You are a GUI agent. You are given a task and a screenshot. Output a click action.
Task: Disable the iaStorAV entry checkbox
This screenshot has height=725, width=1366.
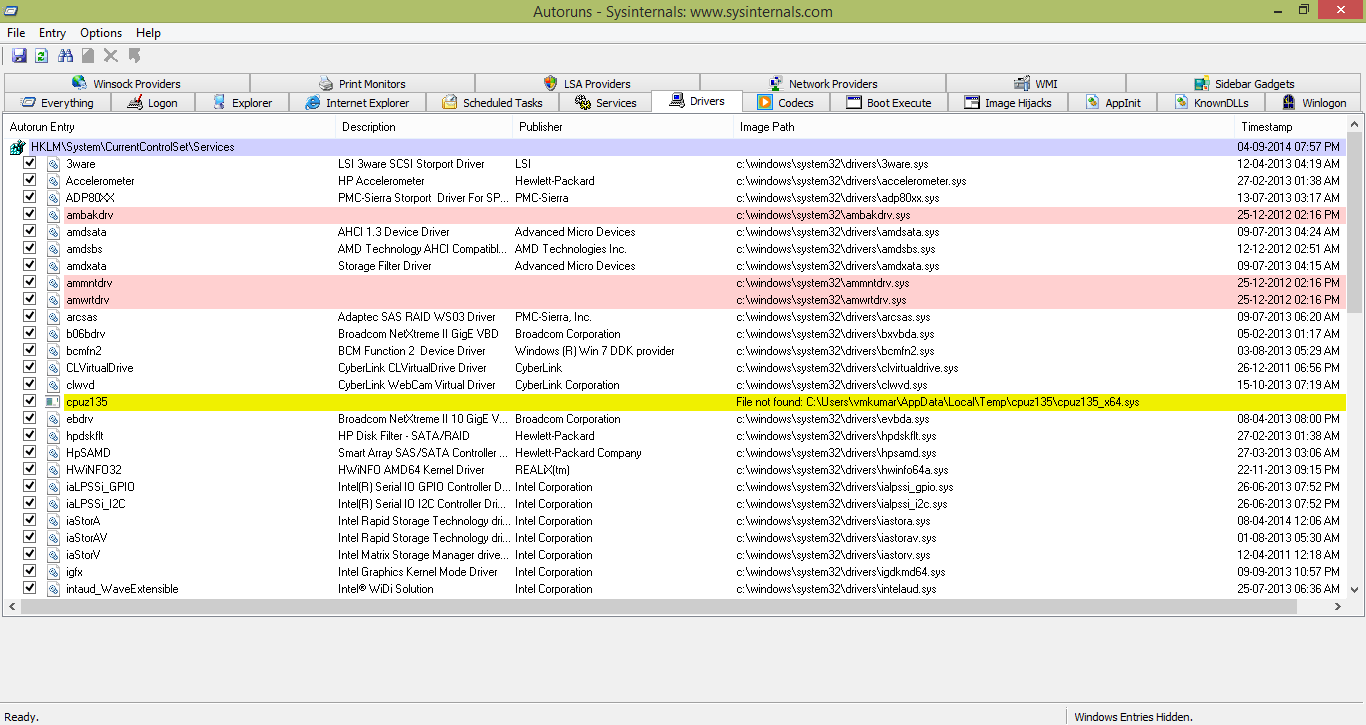point(30,538)
